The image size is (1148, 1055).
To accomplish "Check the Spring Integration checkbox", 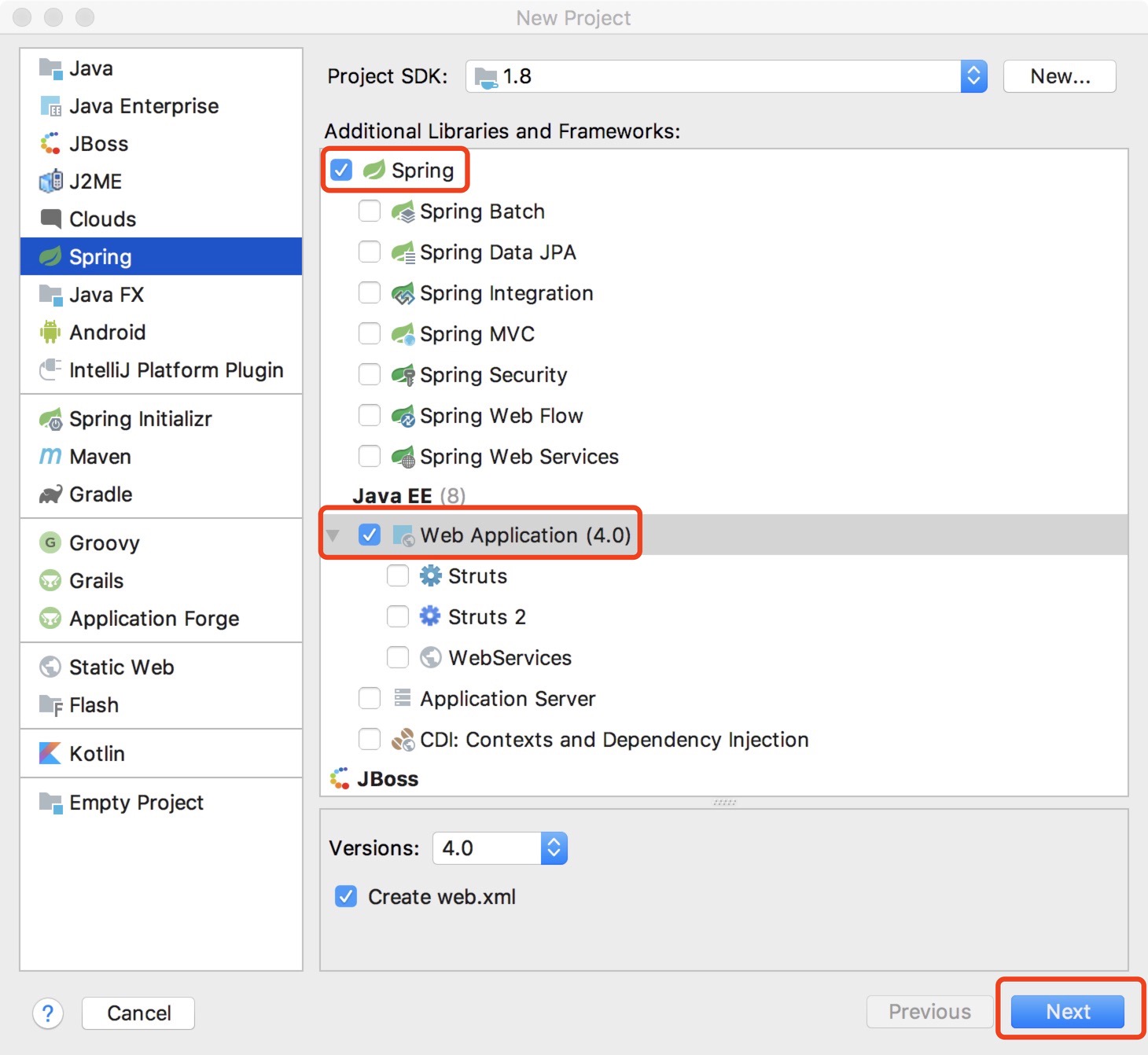I will tap(370, 292).
